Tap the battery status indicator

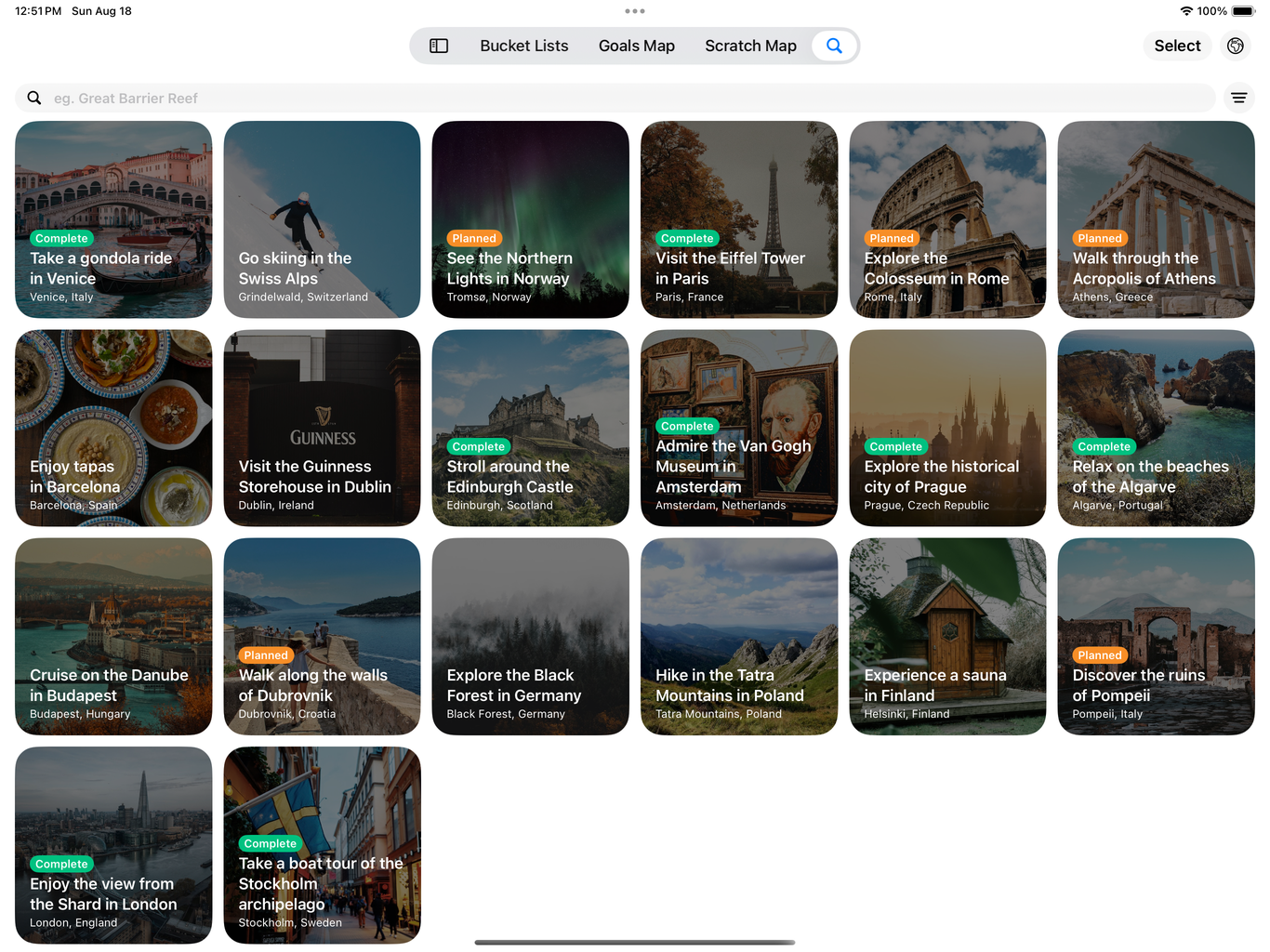1243,11
